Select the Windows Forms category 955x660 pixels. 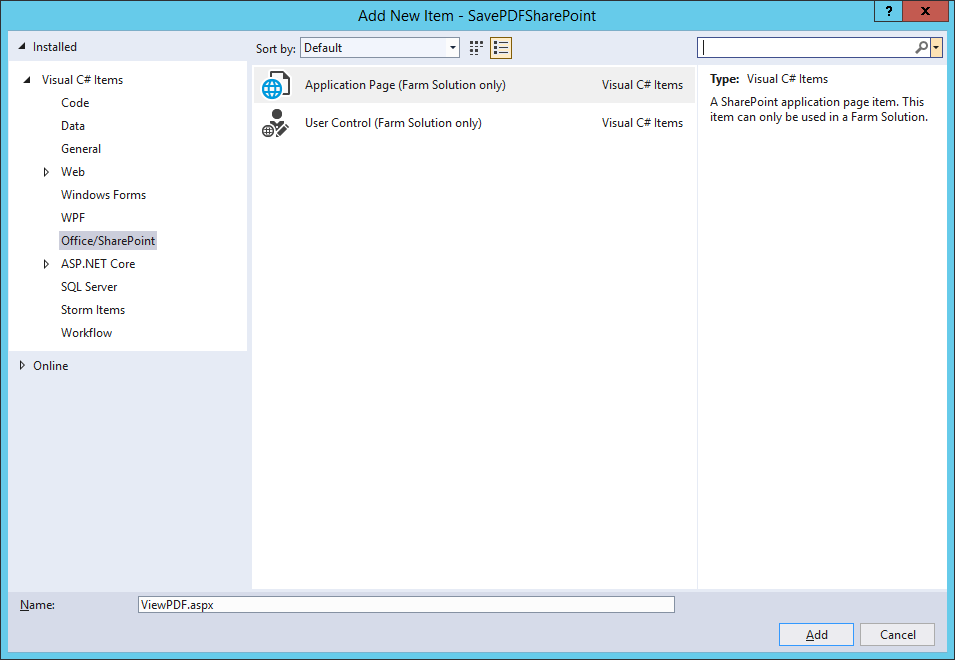coord(104,195)
